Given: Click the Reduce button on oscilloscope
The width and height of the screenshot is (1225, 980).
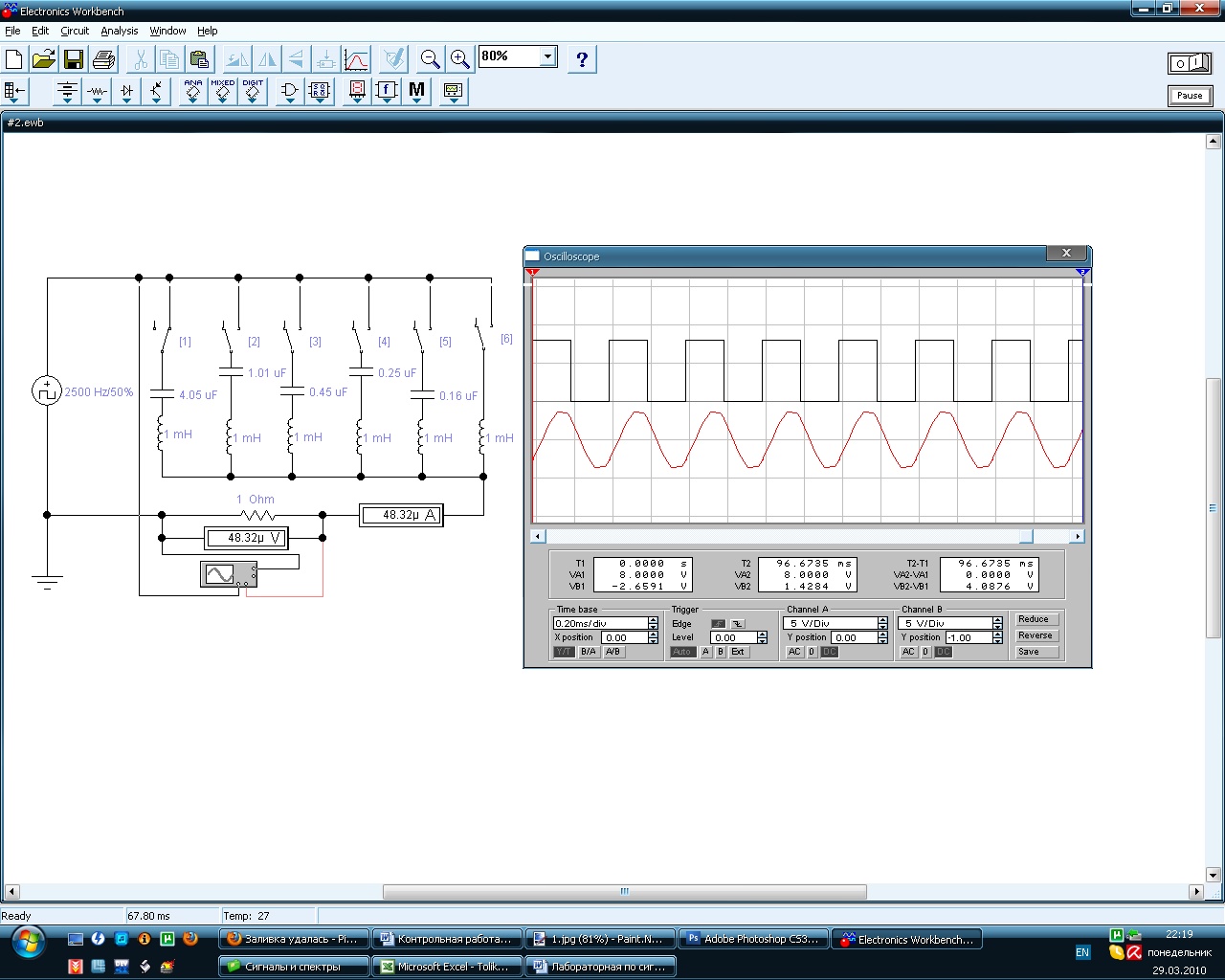Looking at the screenshot, I should pos(1036,619).
